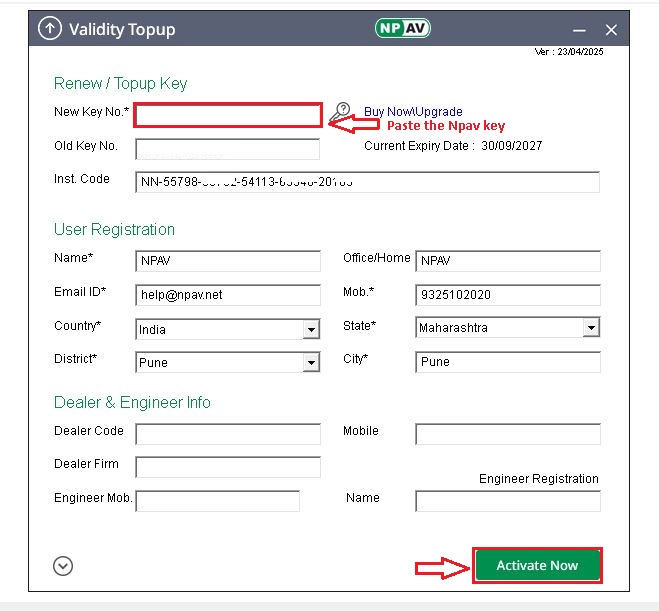Select the City text field
The width and height of the screenshot is (659, 611).
click(507, 362)
